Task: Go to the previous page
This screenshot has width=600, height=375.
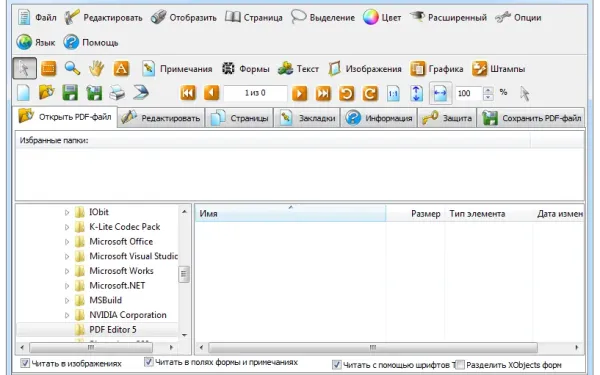Action: pyautogui.click(x=211, y=93)
